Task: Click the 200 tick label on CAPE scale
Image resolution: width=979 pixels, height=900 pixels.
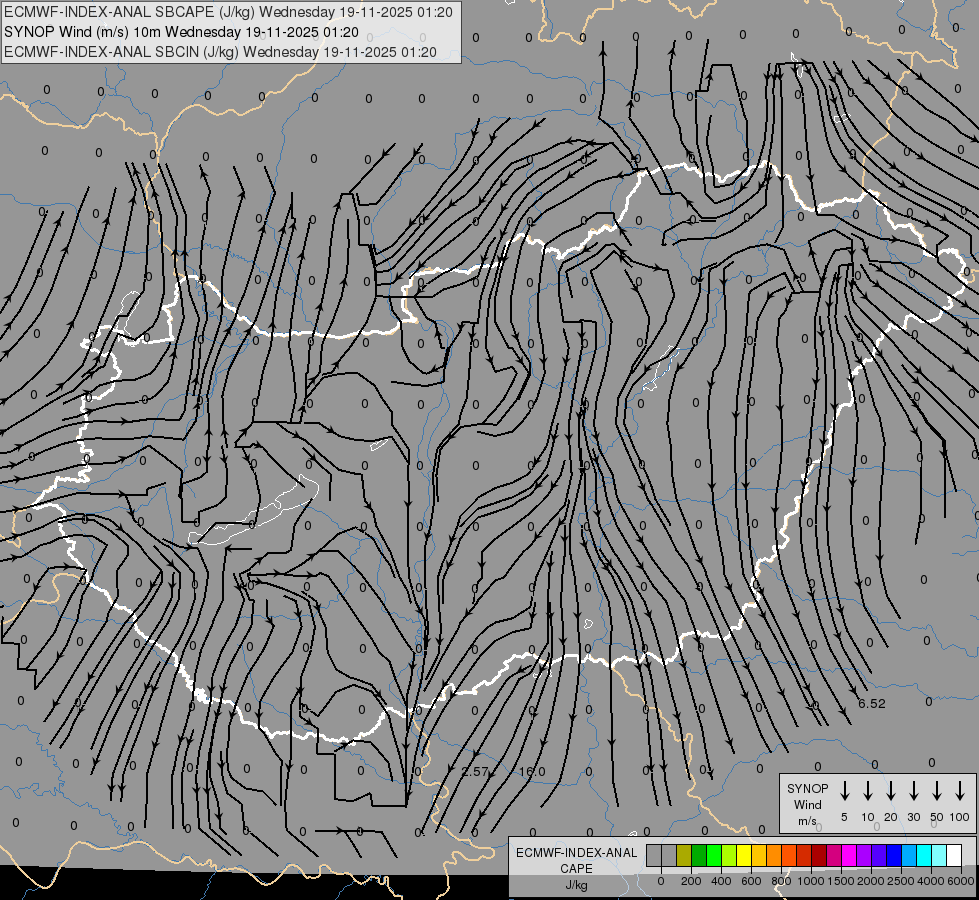Action: pyautogui.click(x=691, y=881)
